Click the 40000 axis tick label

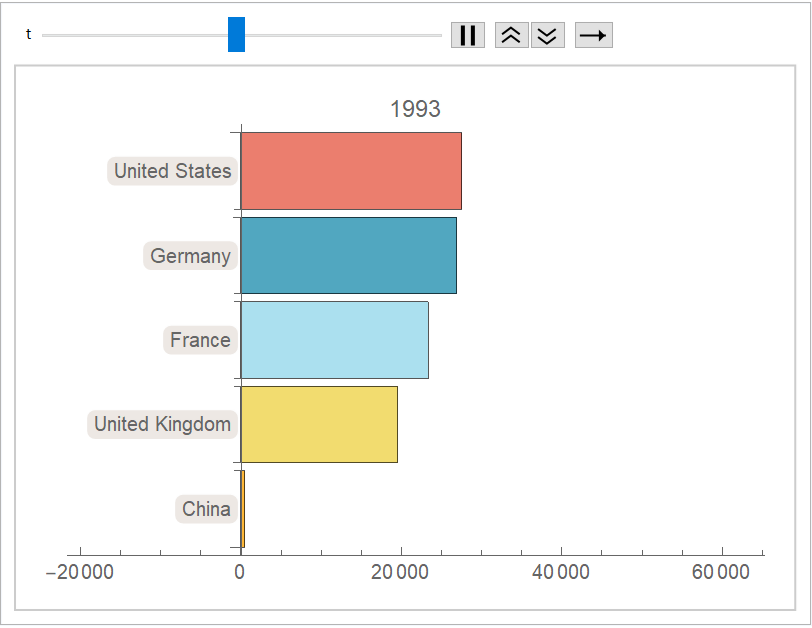[x=560, y=572]
